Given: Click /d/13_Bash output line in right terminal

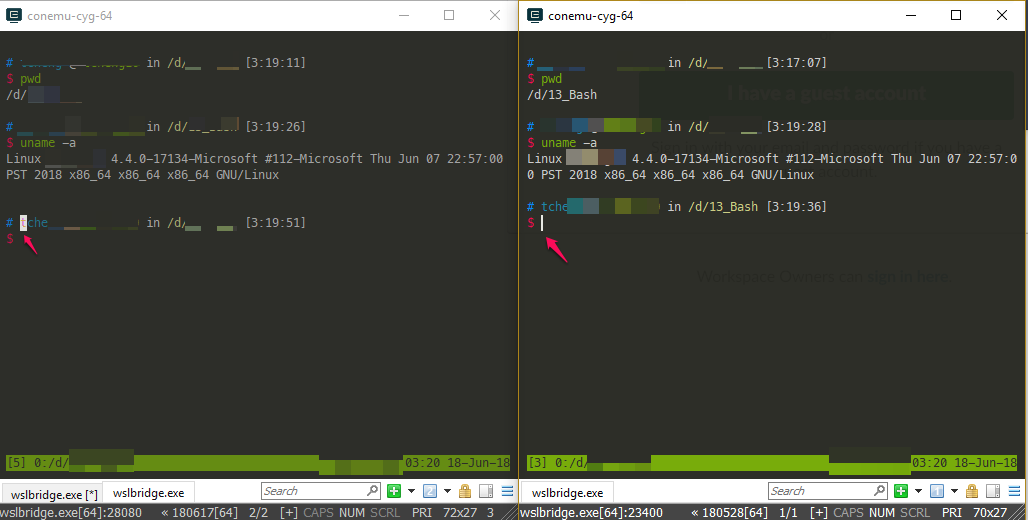Looking at the screenshot, I should pyautogui.click(x=562, y=95).
